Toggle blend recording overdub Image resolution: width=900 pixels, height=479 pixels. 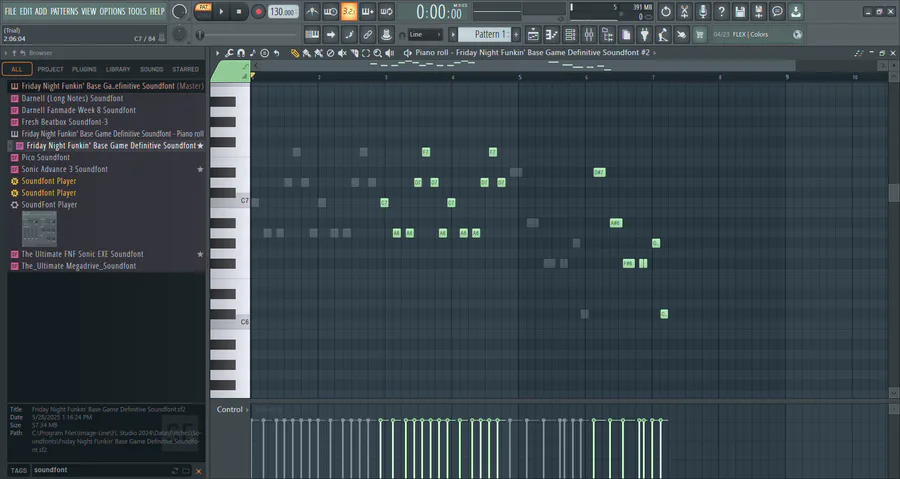368,11
